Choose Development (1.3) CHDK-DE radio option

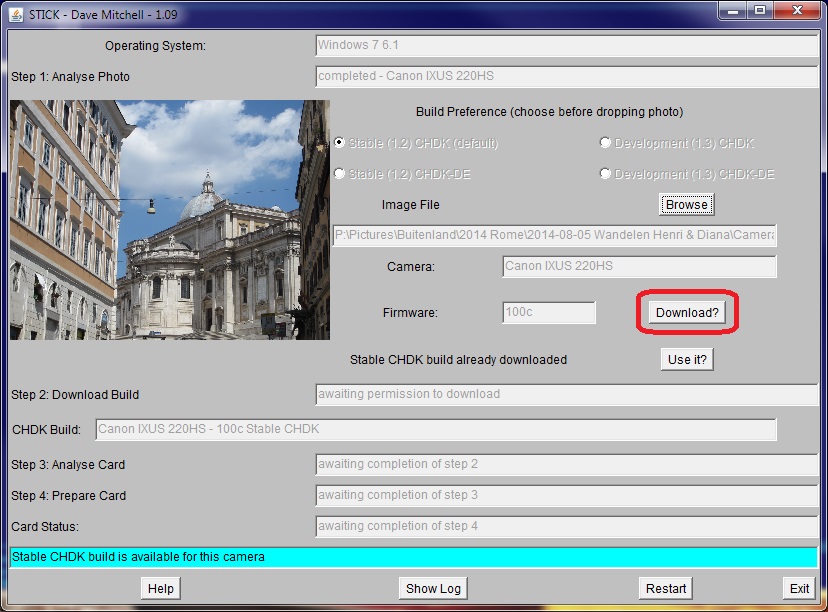pyautogui.click(x=605, y=174)
